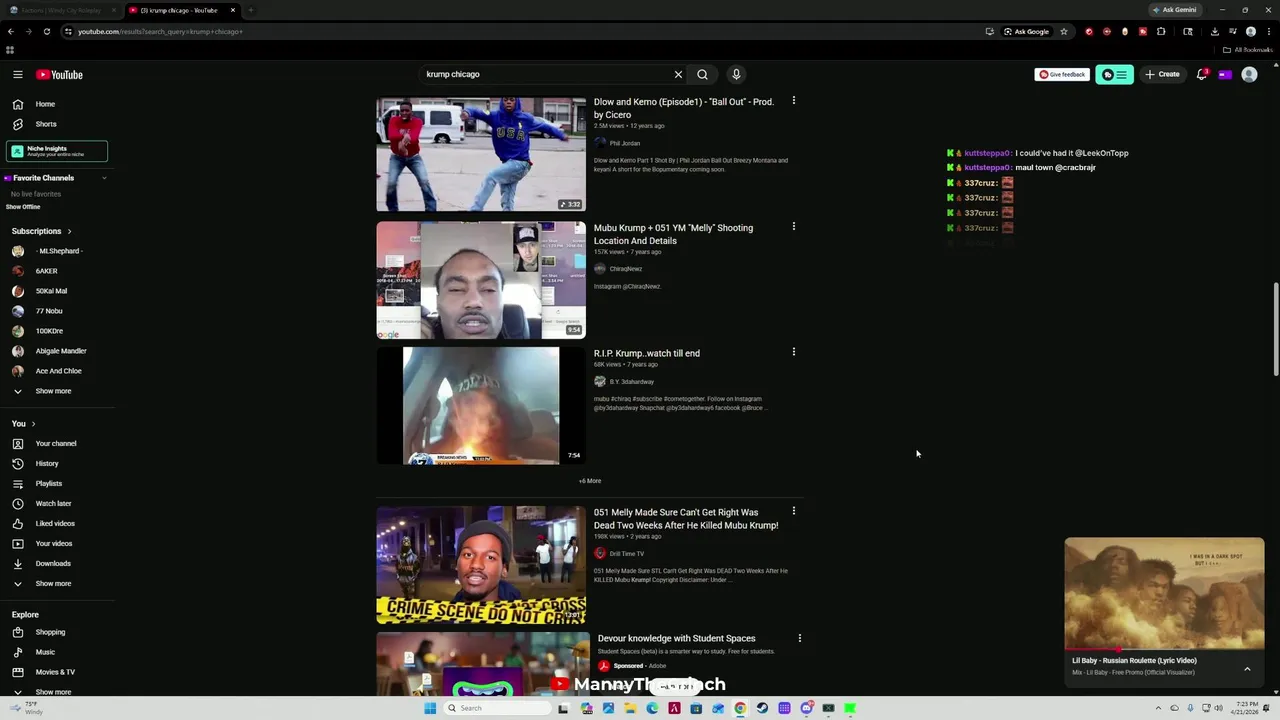Click the purple extension icon beside the bell
This screenshot has width=1280, height=720.
1225,74
